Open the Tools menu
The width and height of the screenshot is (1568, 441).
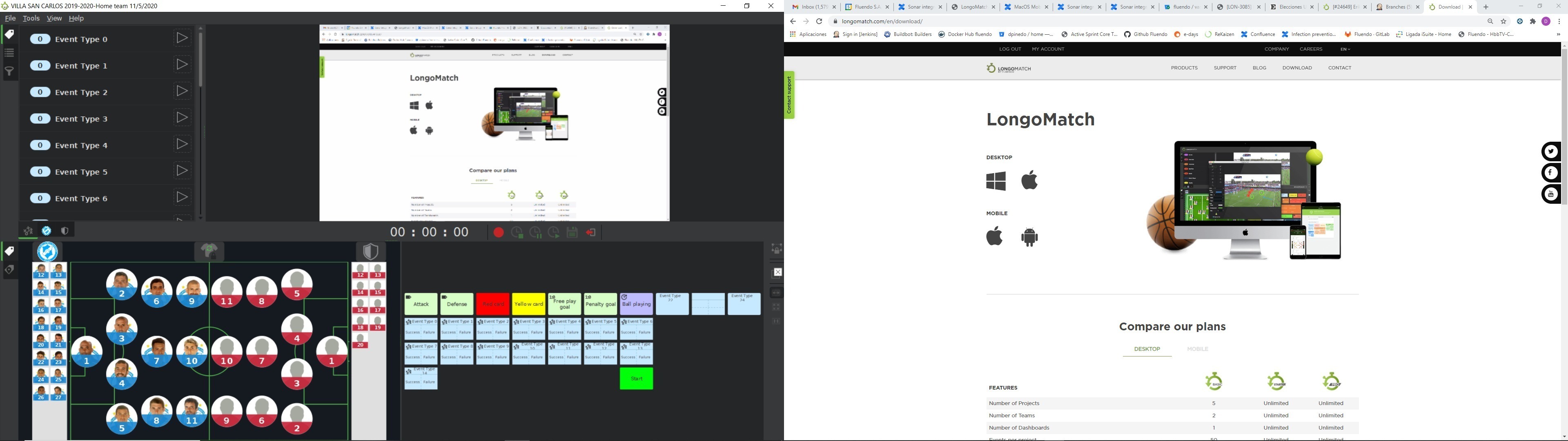(31, 18)
